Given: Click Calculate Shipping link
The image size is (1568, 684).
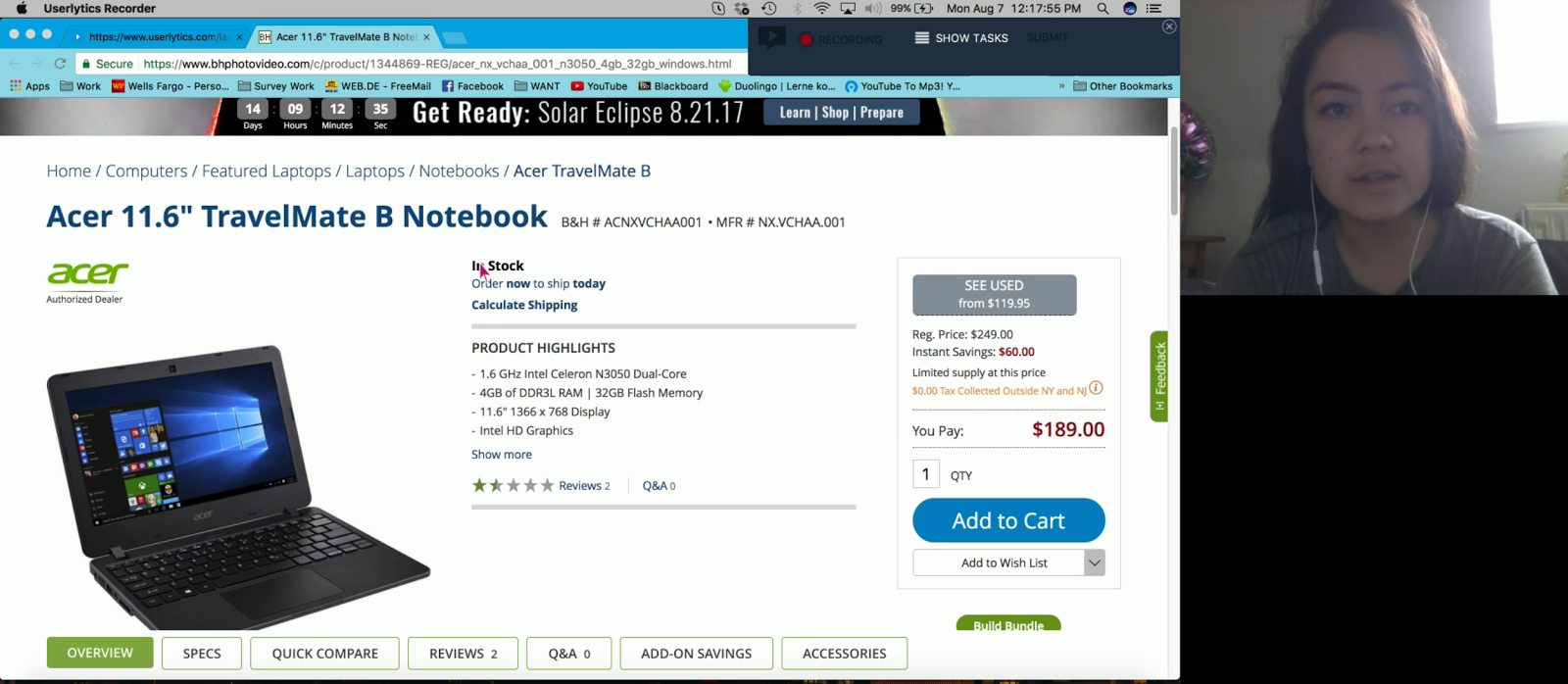Looking at the screenshot, I should pyautogui.click(x=524, y=305).
